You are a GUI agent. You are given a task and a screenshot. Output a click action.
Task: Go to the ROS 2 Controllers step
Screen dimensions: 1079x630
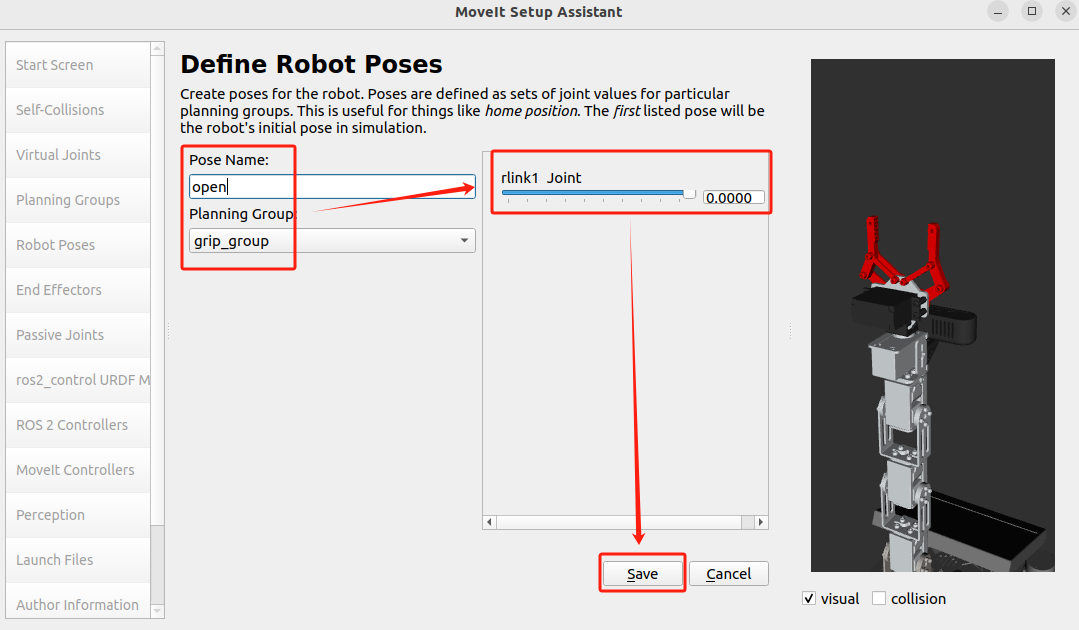click(x=78, y=425)
